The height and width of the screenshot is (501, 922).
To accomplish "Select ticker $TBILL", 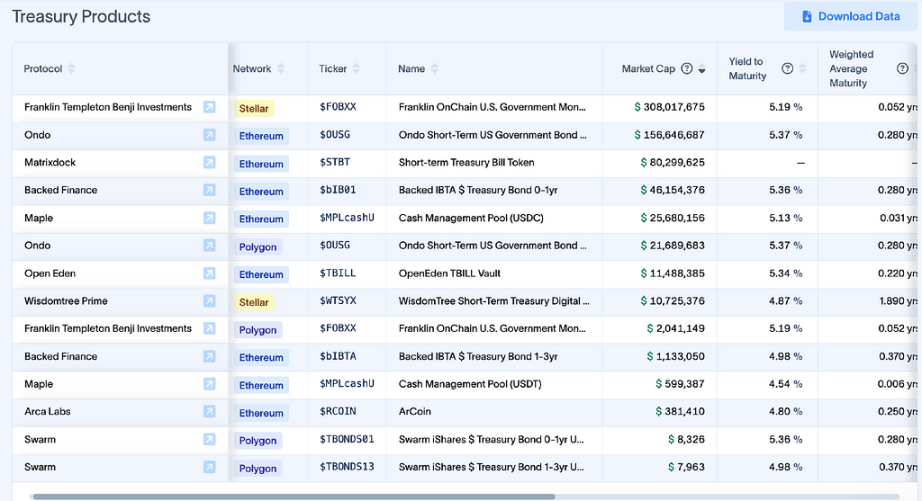I will pyautogui.click(x=338, y=273).
